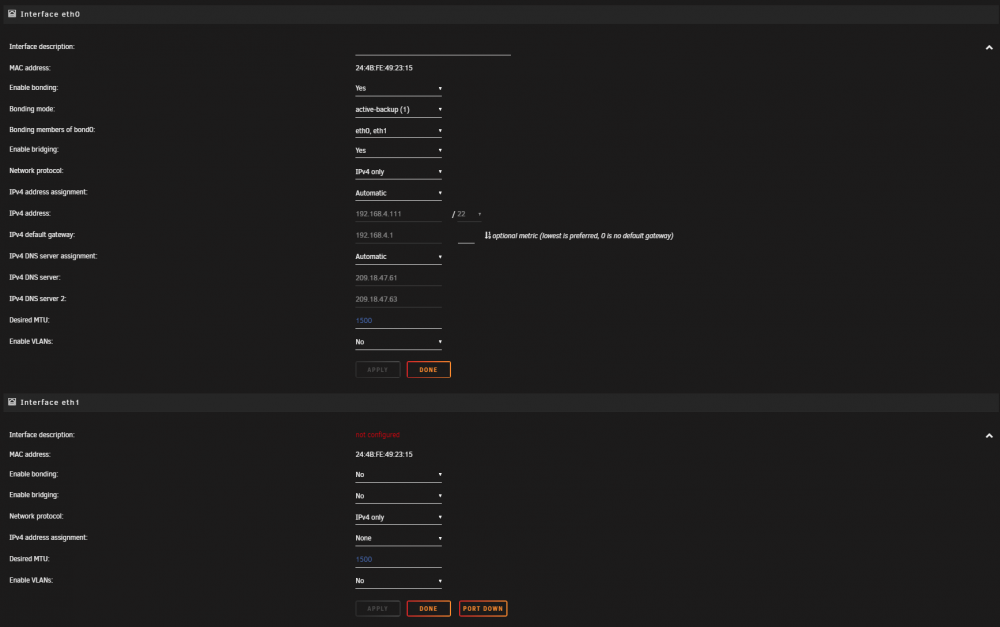This screenshot has width=1000, height=627.
Task: Open eth1 Enable VLANs dropdown
Action: click(x=399, y=581)
